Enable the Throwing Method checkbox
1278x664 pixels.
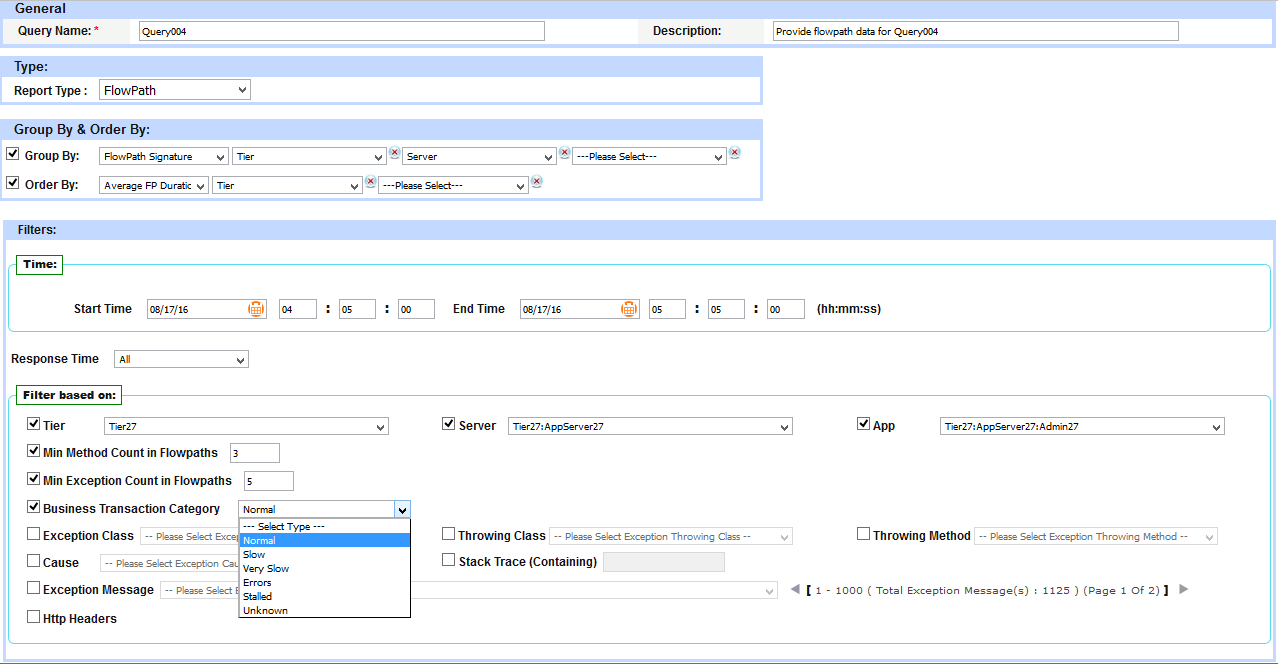click(x=864, y=534)
